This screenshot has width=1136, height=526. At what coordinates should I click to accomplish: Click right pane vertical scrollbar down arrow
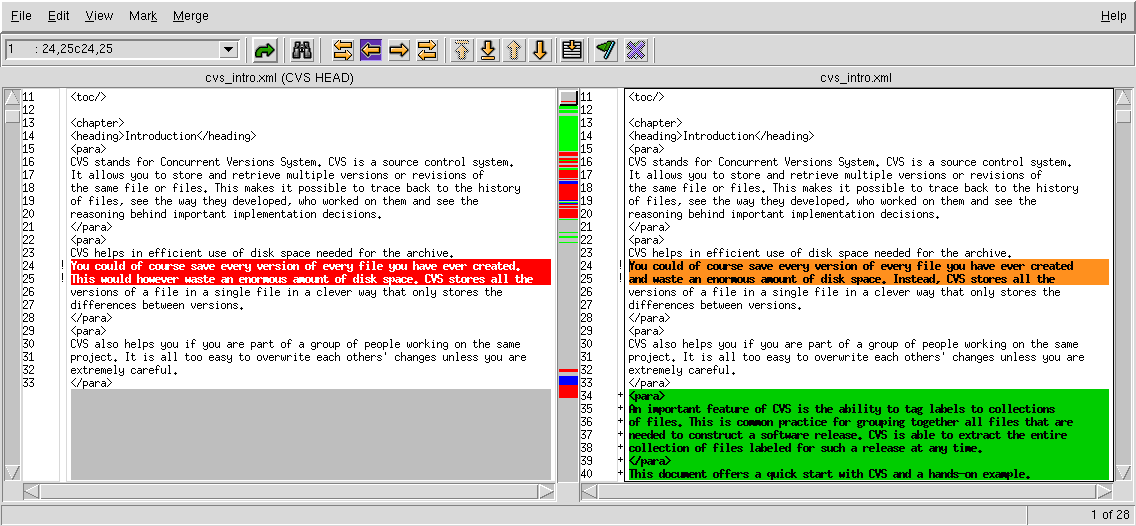pos(1123,472)
